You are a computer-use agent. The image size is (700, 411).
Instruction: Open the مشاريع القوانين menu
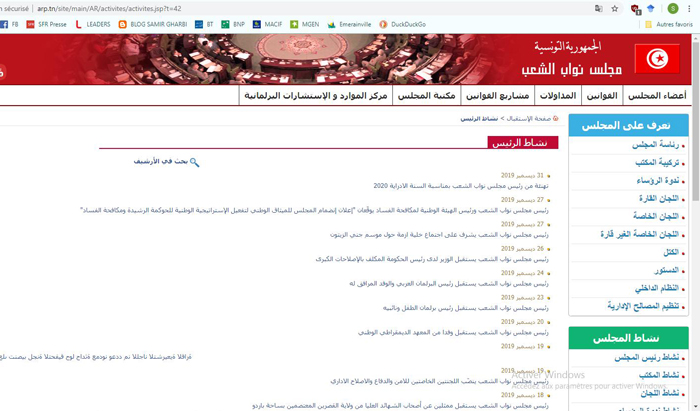click(x=497, y=95)
